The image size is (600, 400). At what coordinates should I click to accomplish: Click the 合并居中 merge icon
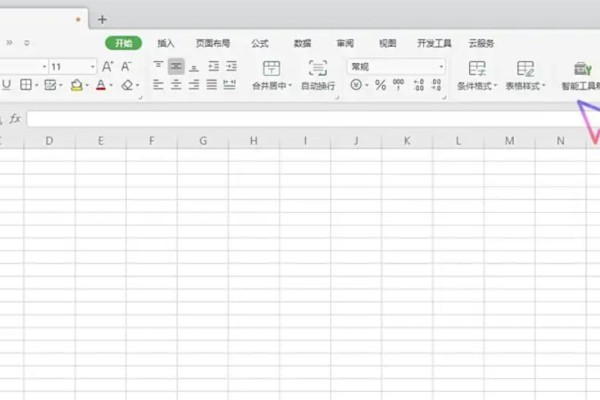tap(271, 69)
